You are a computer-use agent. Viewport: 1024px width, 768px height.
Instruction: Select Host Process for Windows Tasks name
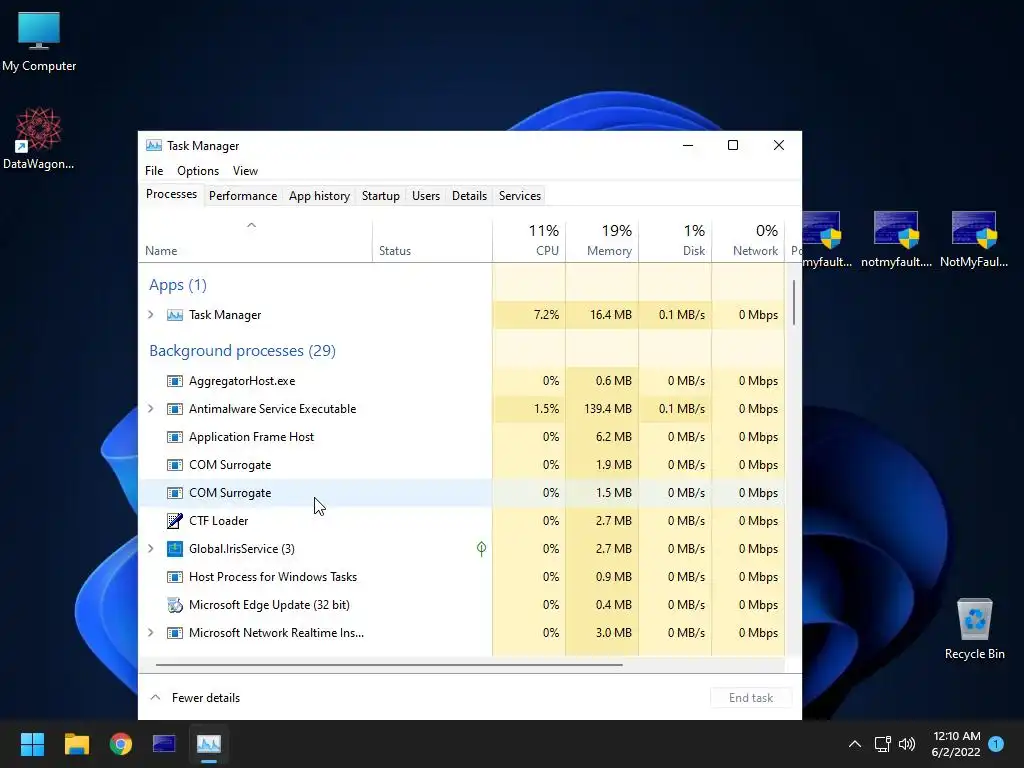273,577
